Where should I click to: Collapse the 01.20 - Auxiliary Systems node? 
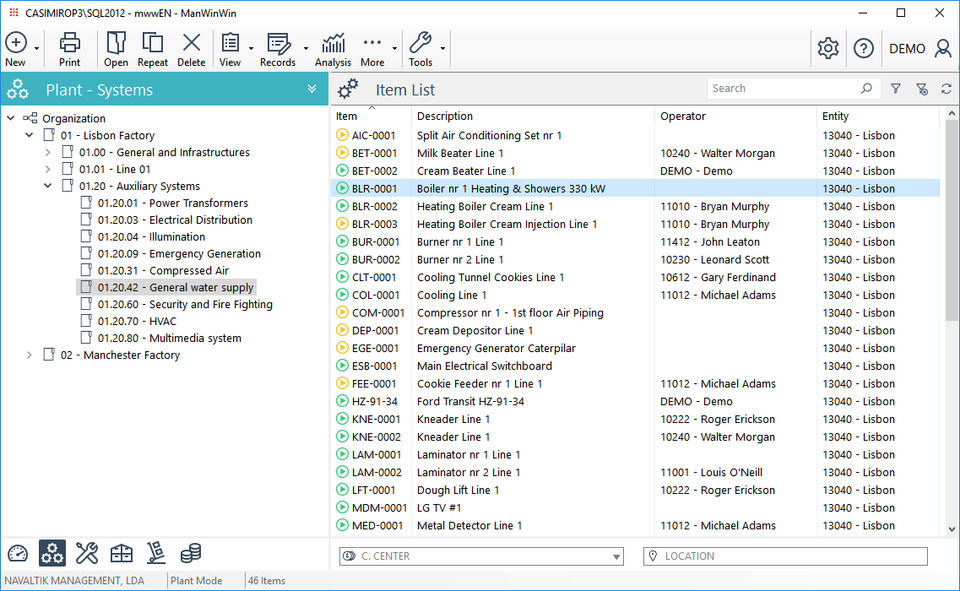[x=47, y=186]
